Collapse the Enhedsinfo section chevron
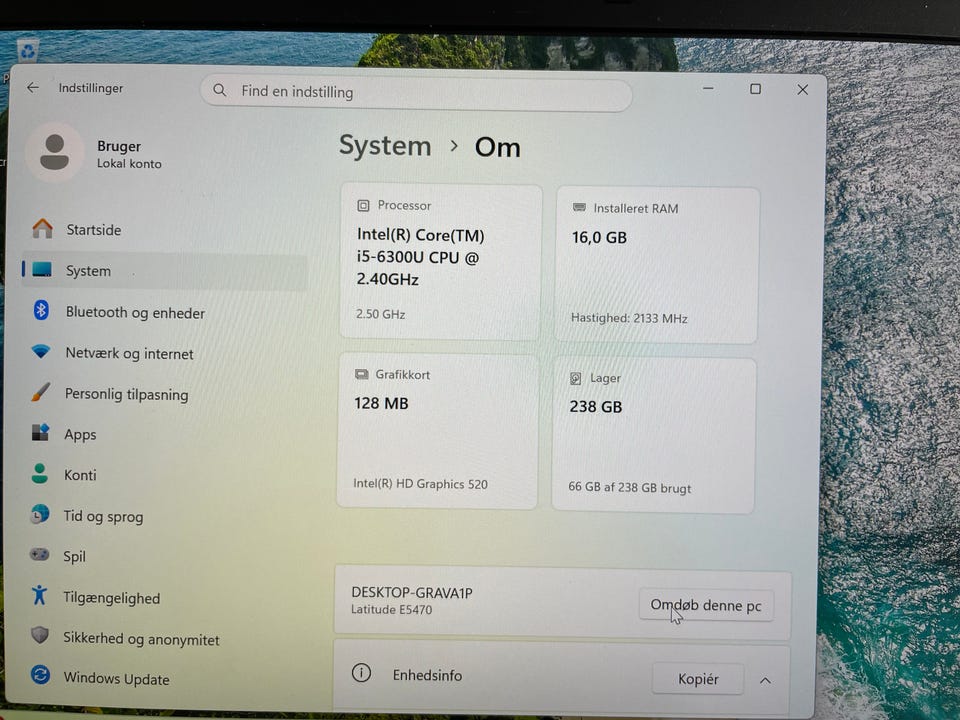Viewport: 960px width, 720px height. click(x=765, y=680)
